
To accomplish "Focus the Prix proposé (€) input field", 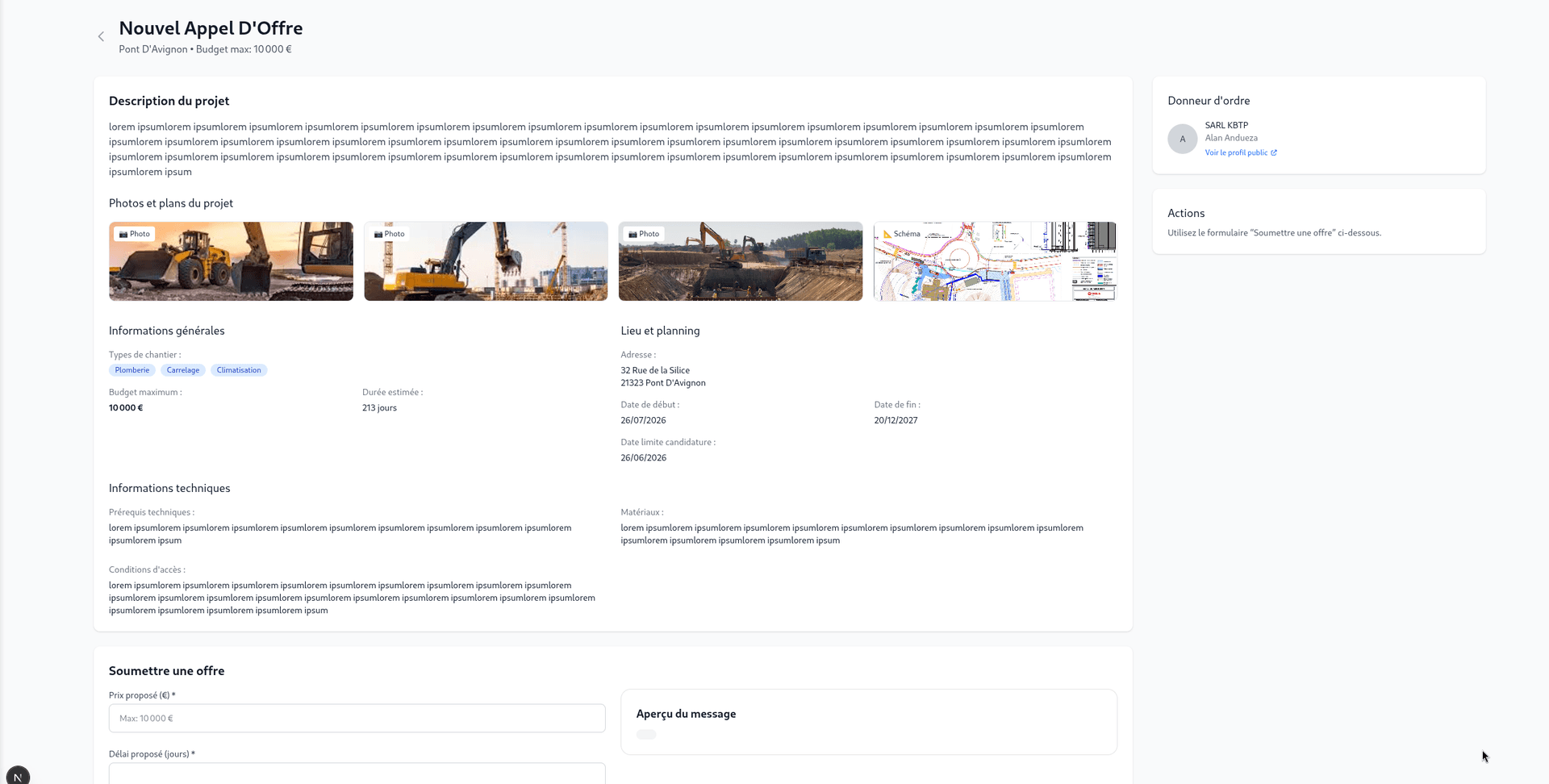I will click(357, 718).
